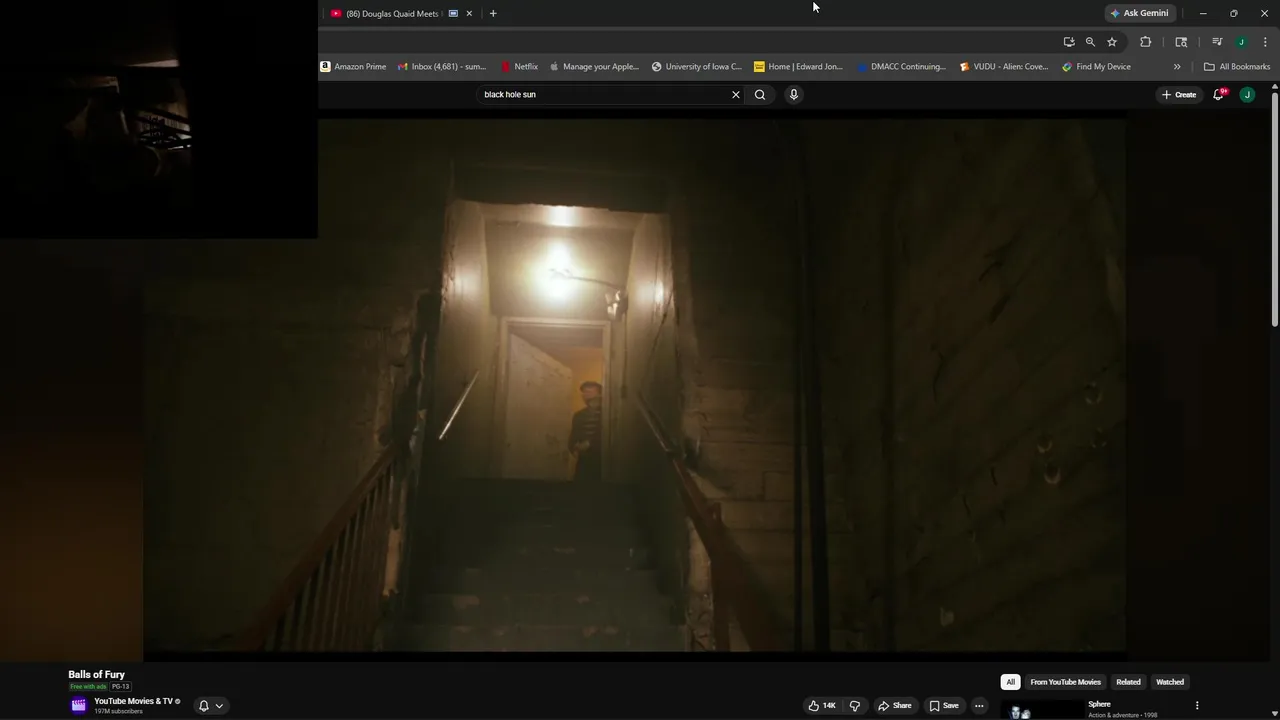Screen dimensions: 1280x720
Task: Open the DMACC Continuing bookmark
Action: pos(901,67)
